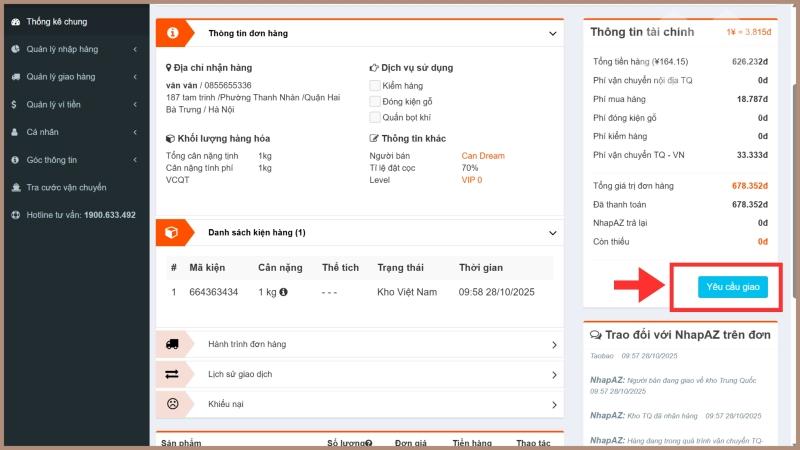
Task: Collapse the Thông tin đơn hàng section
Action: [553, 33]
